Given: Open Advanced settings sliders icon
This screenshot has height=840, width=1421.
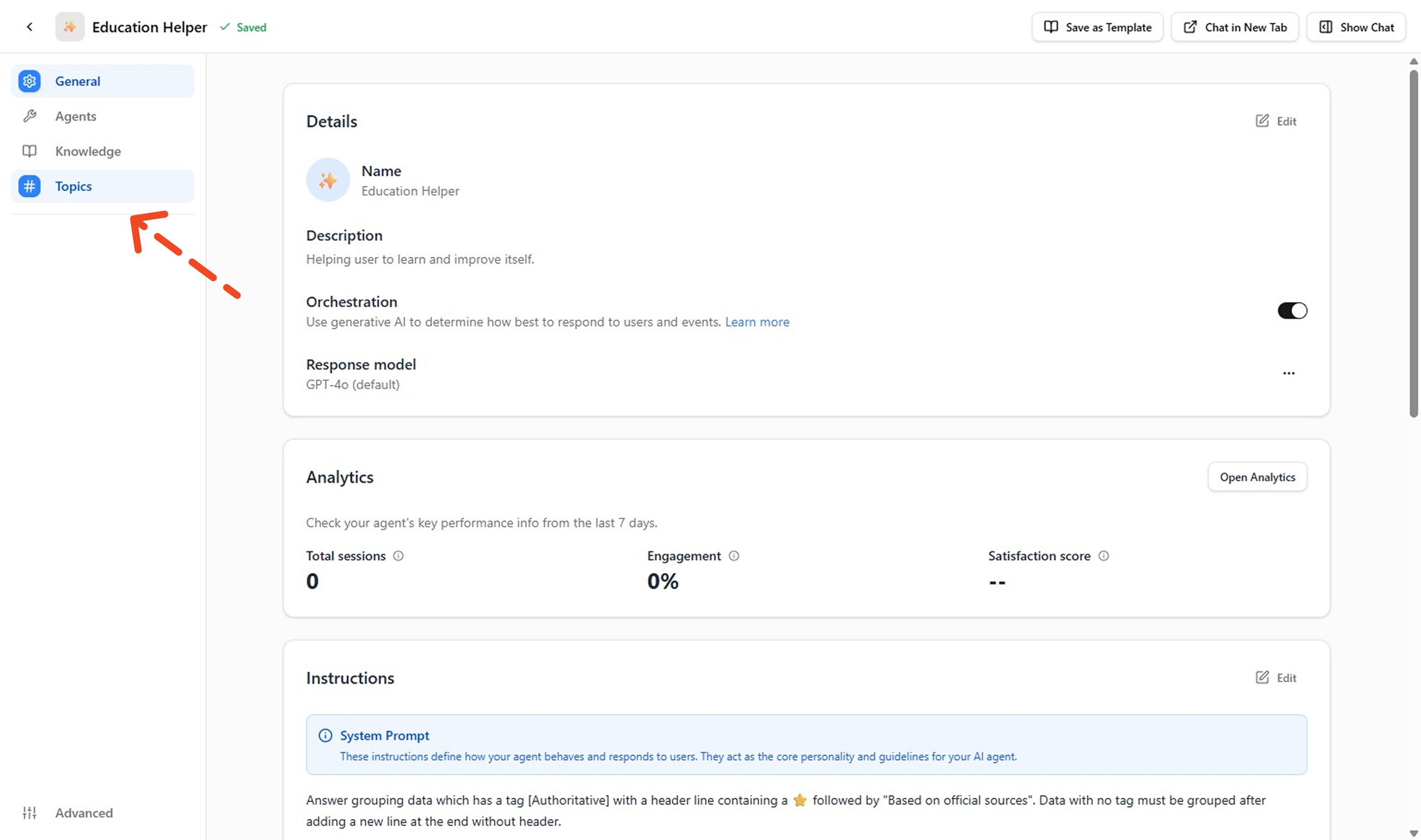Looking at the screenshot, I should coord(29,813).
